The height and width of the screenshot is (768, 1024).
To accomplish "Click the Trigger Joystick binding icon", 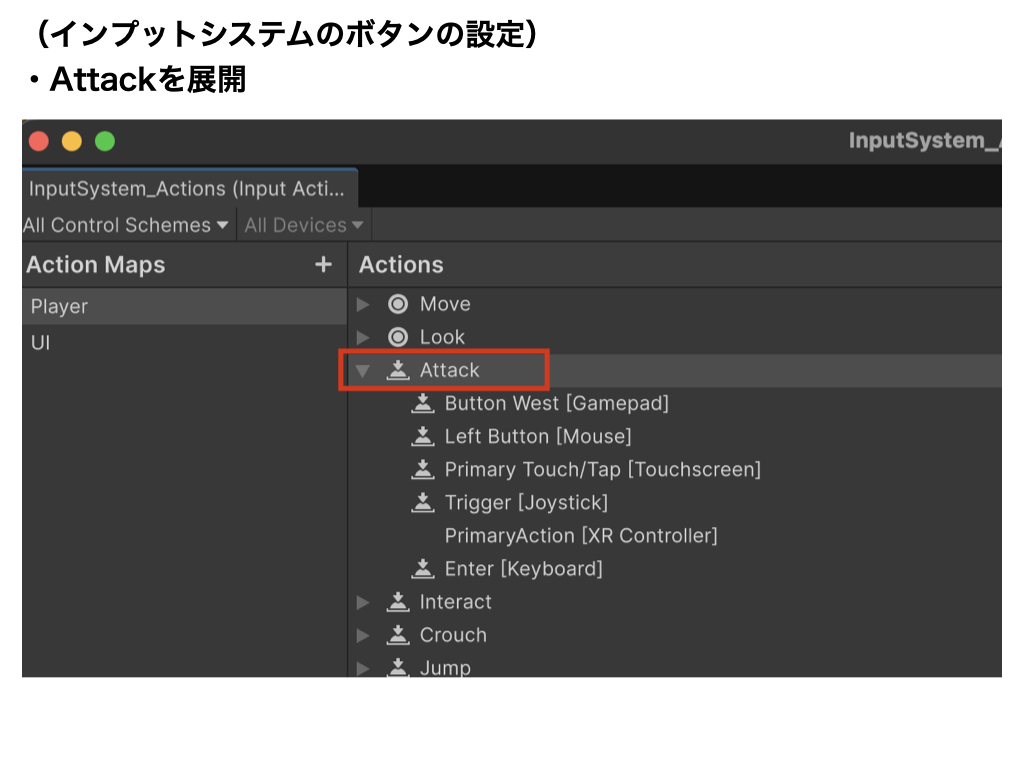I will point(423,502).
